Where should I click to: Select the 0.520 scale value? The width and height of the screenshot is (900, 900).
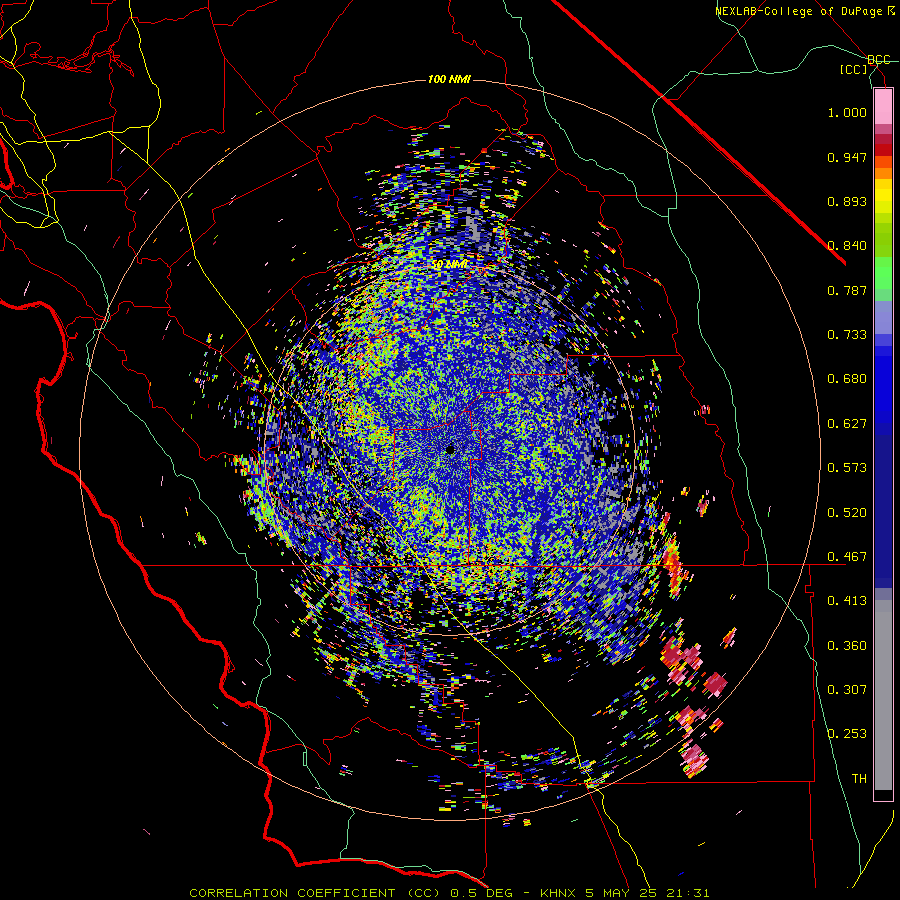click(847, 513)
